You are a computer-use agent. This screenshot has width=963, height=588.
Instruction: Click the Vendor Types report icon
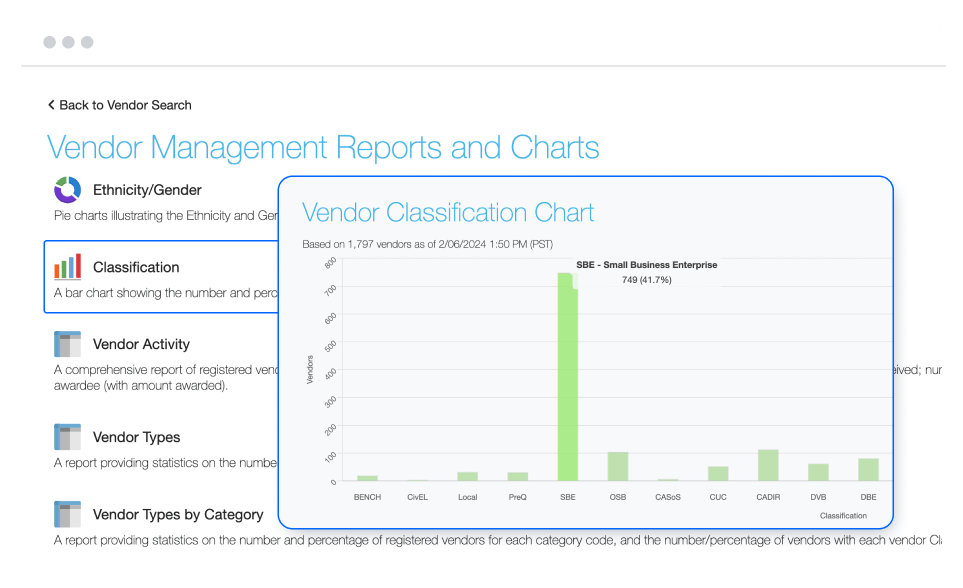[67, 436]
